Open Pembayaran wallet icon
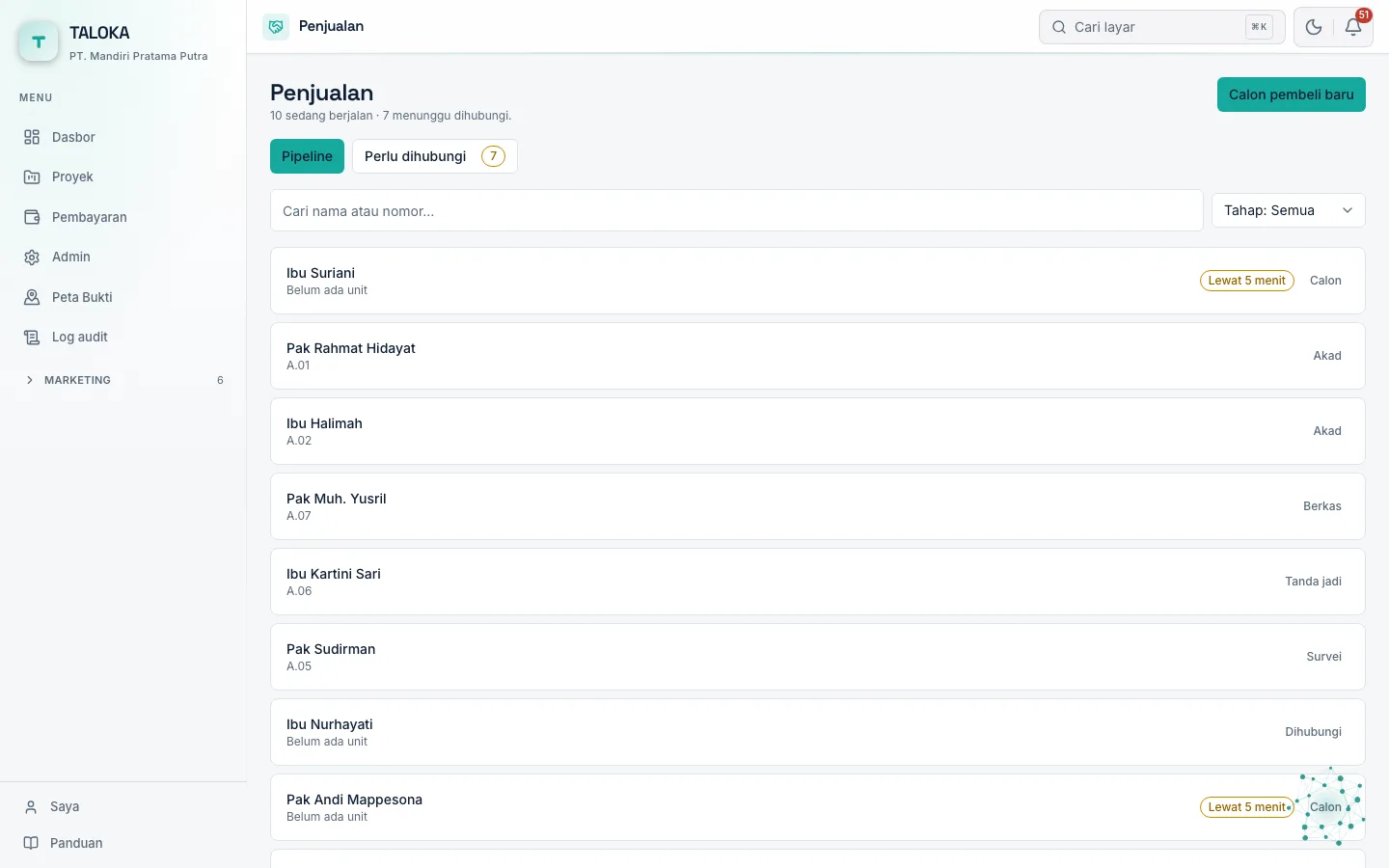The image size is (1389, 868). coord(32,217)
